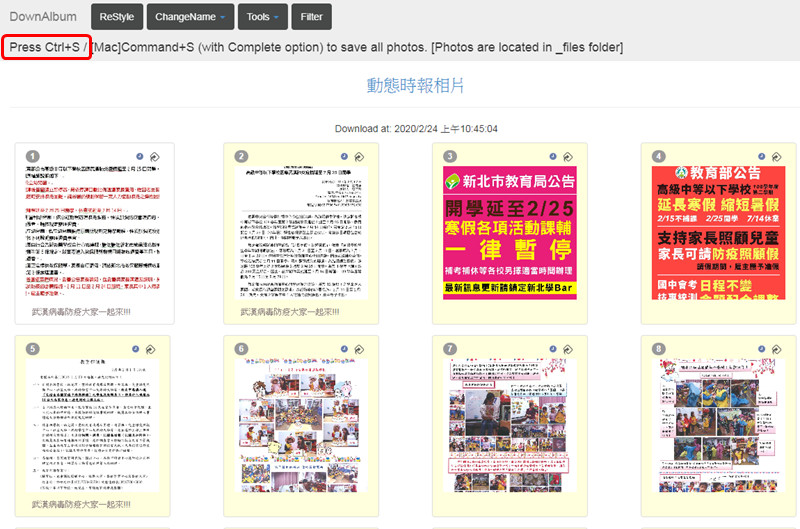This screenshot has width=800, height=529.
Task: Click the share arrow icon on photo 8
Action: point(777,349)
